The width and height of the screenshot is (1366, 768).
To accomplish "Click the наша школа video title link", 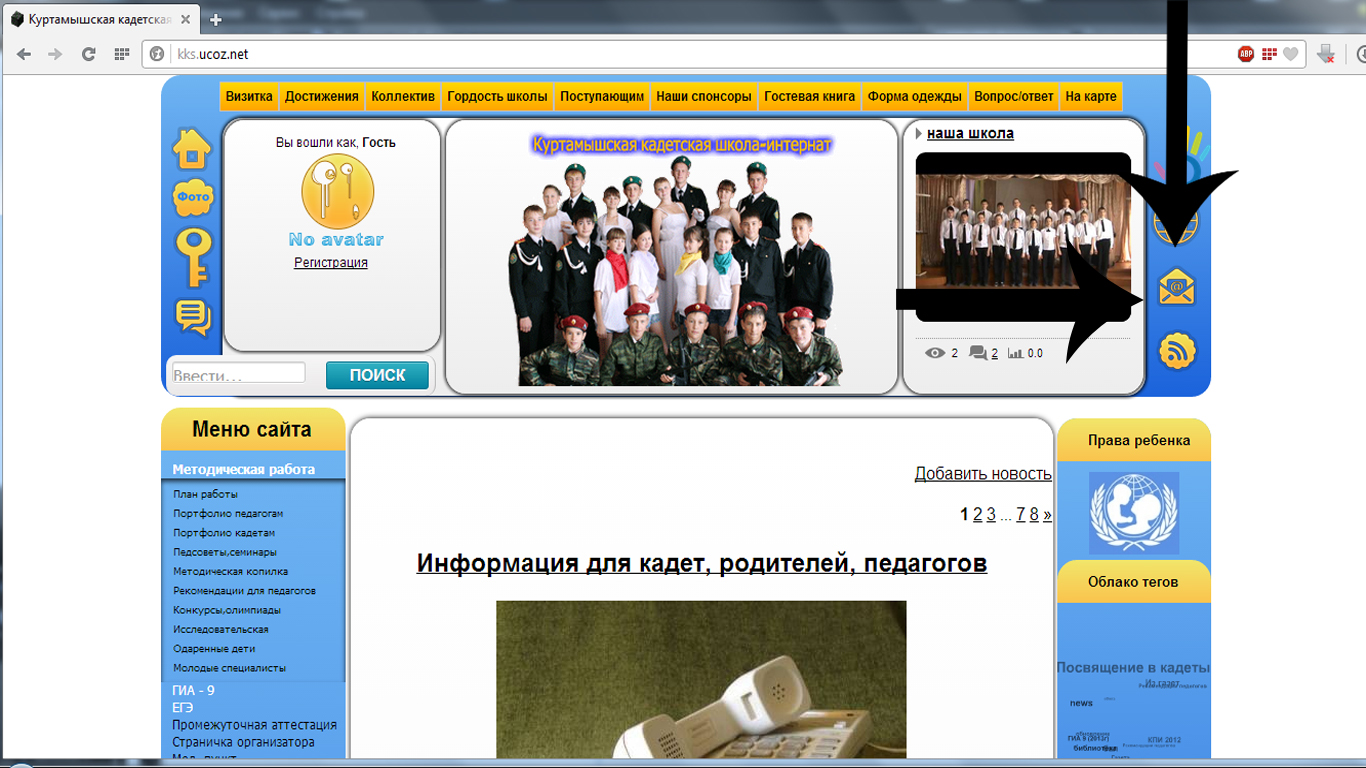I will pos(970,133).
